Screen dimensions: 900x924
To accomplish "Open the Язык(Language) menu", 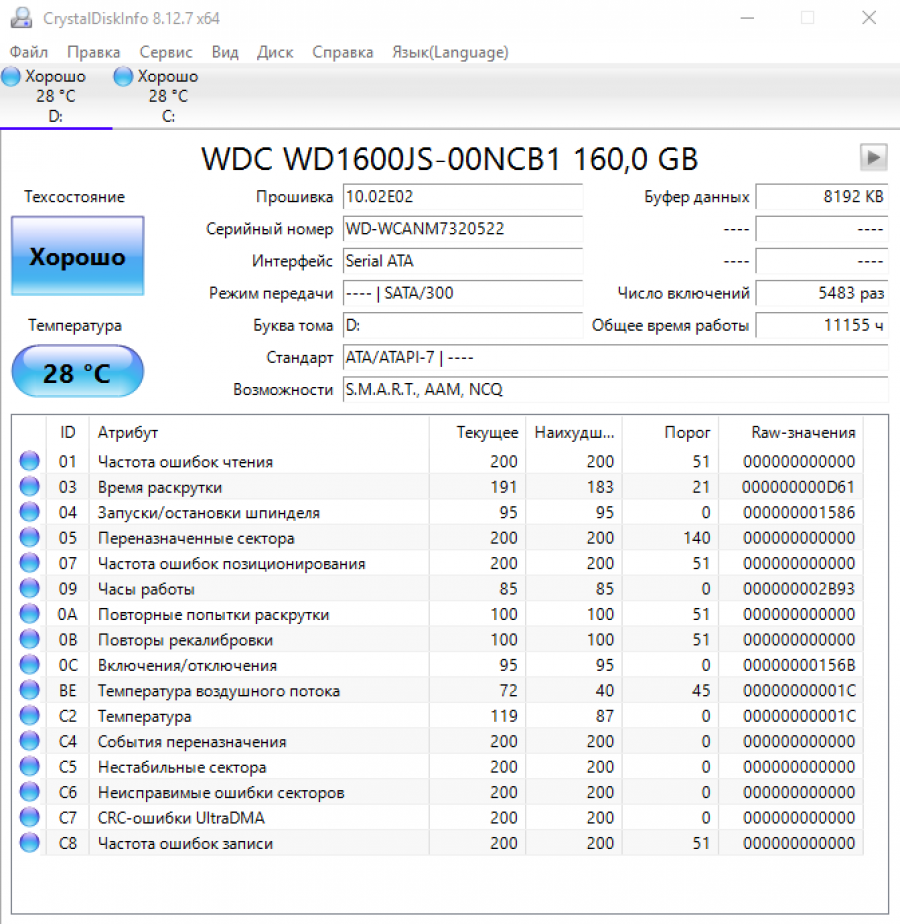I will [x=449, y=52].
